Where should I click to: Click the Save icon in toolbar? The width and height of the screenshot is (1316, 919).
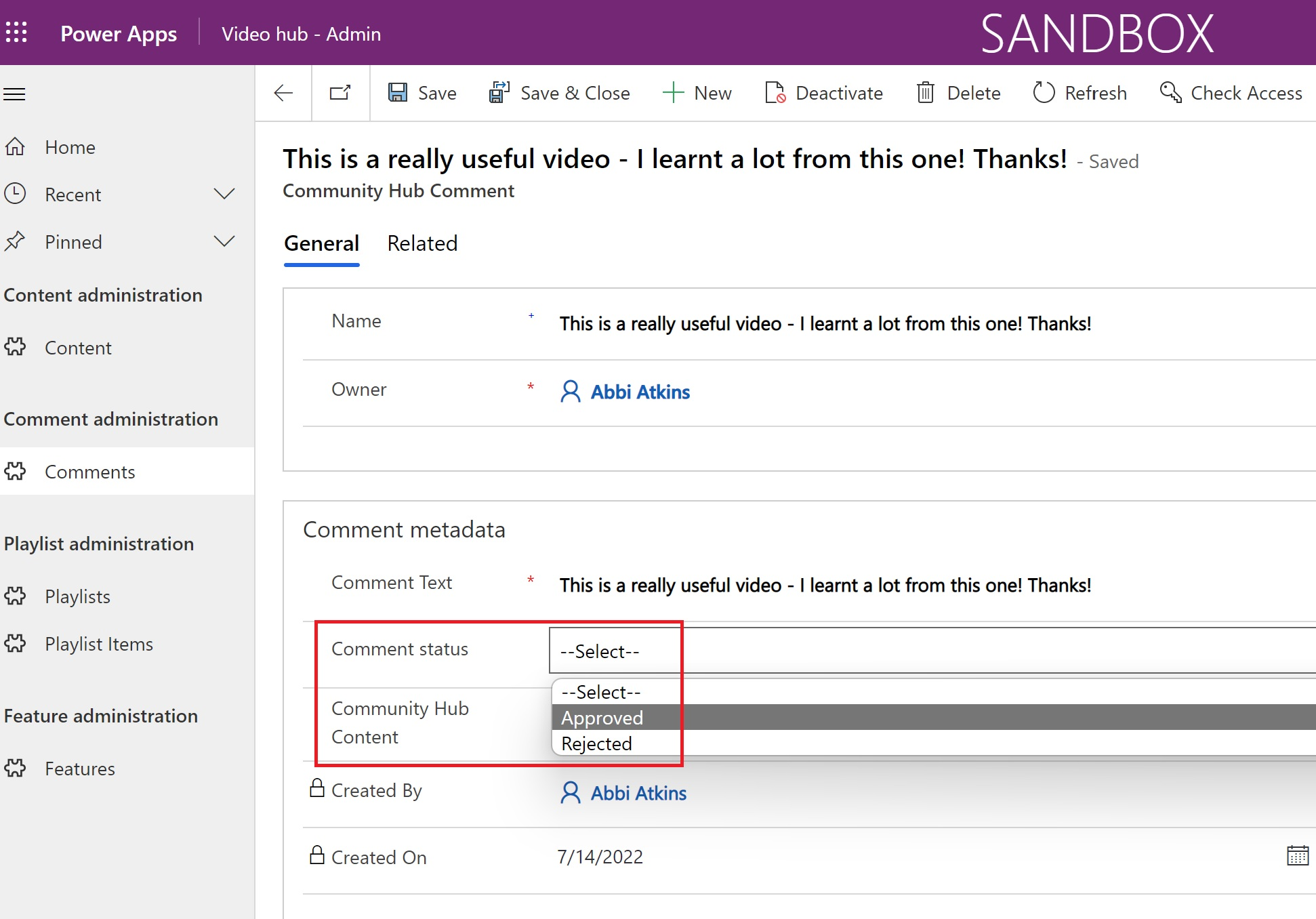point(400,92)
